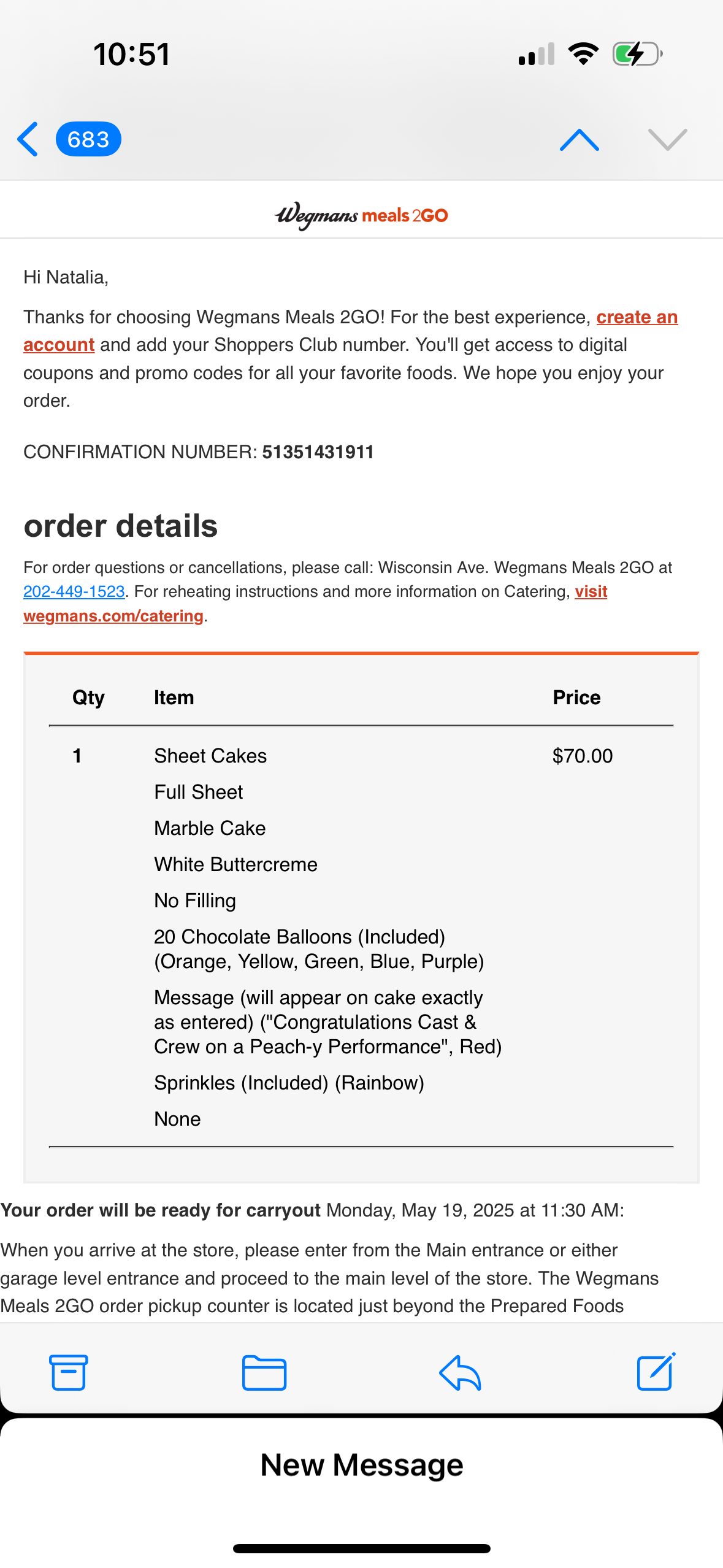Select the Sheet Cakes line item
The width and height of the screenshot is (723, 1568).
(x=210, y=756)
